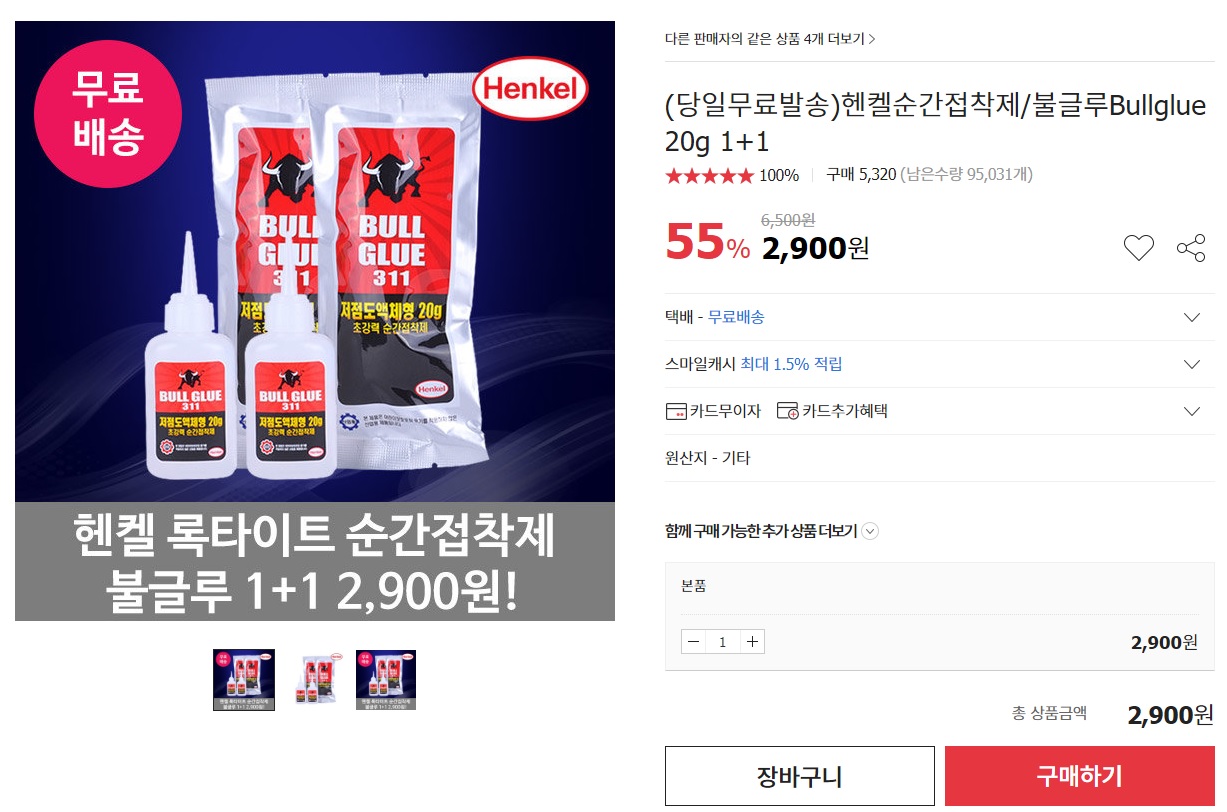Open the main Bull Glue product image

click(314, 320)
